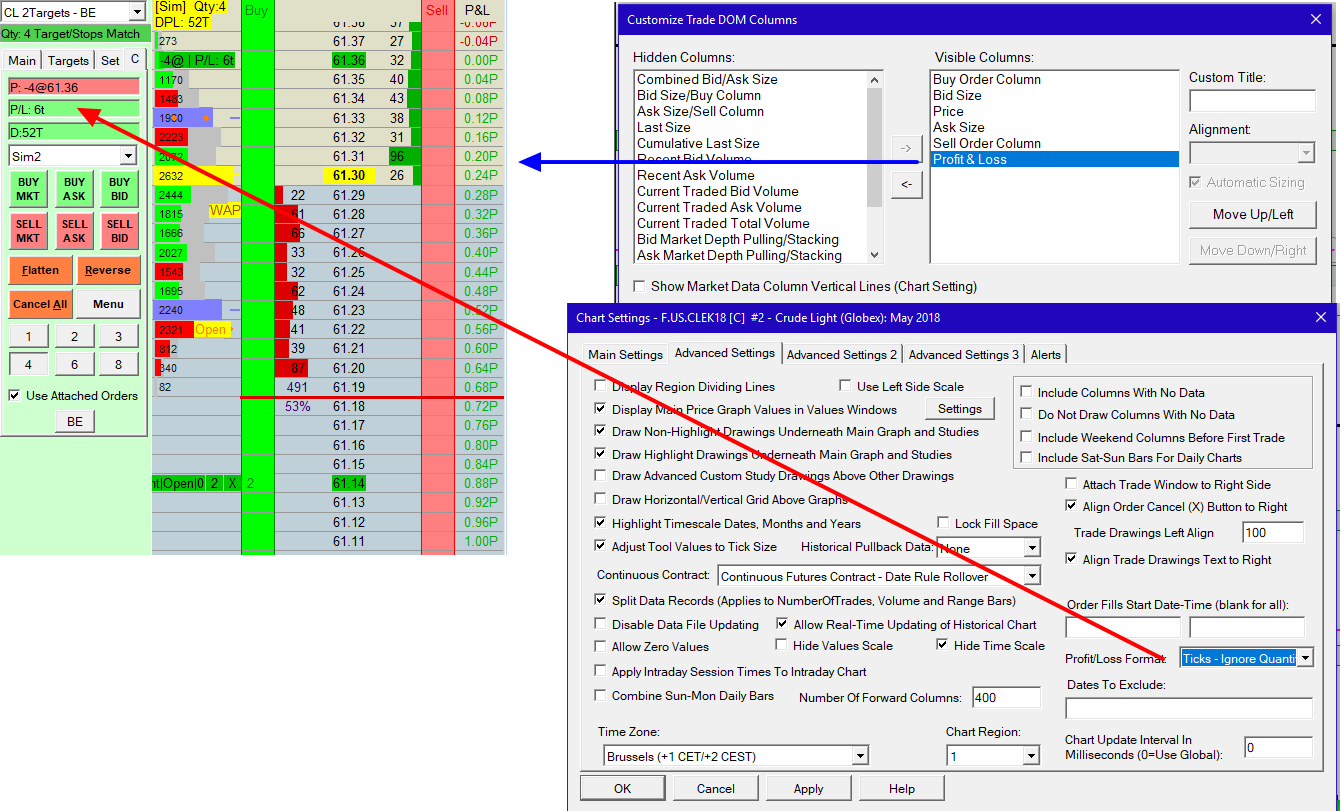The image size is (1341, 811).
Task: Open Settings next to Display Main Price Graph Values
Action: (x=960, y=408)
